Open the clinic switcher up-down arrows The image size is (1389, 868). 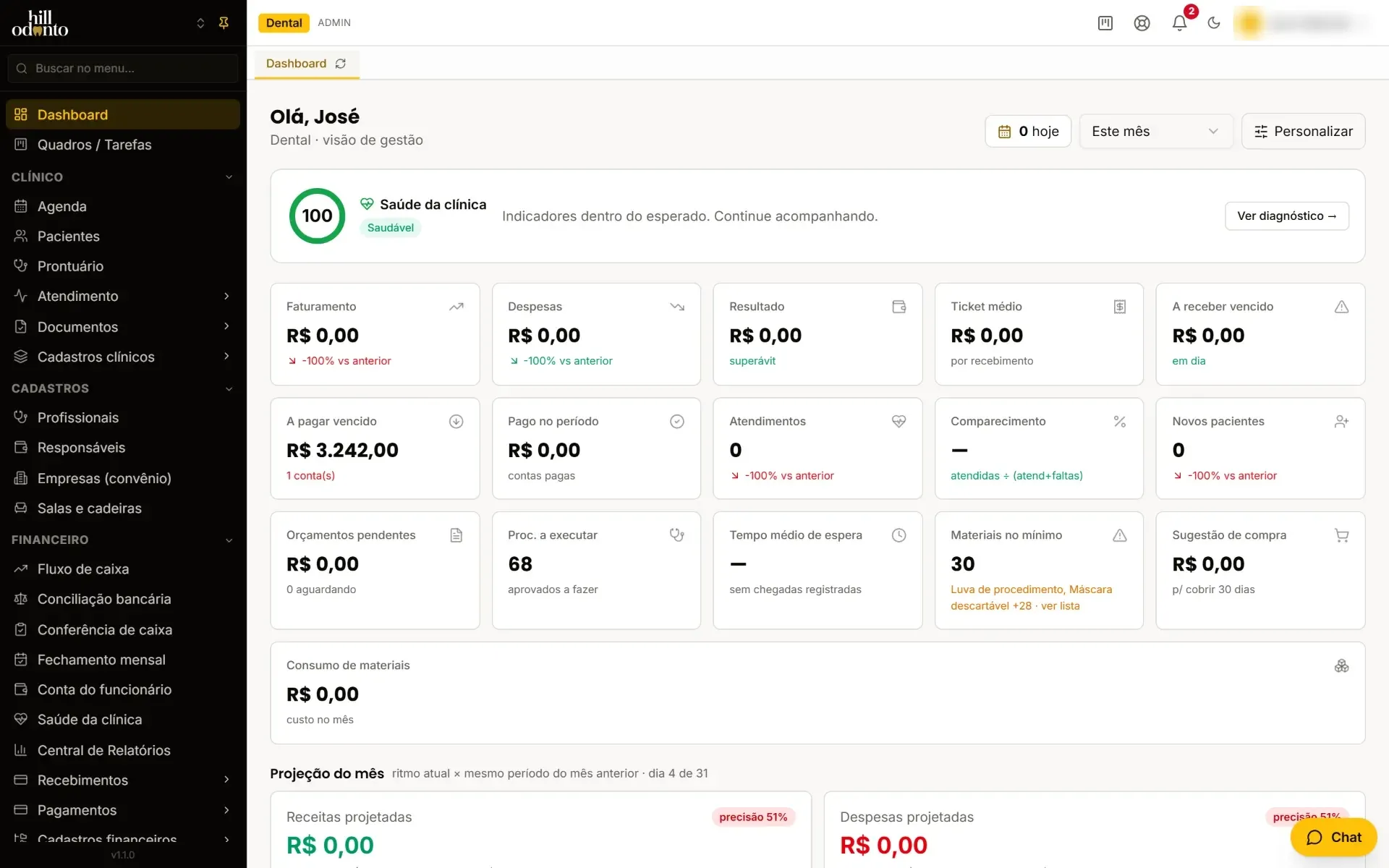[200, 23]
